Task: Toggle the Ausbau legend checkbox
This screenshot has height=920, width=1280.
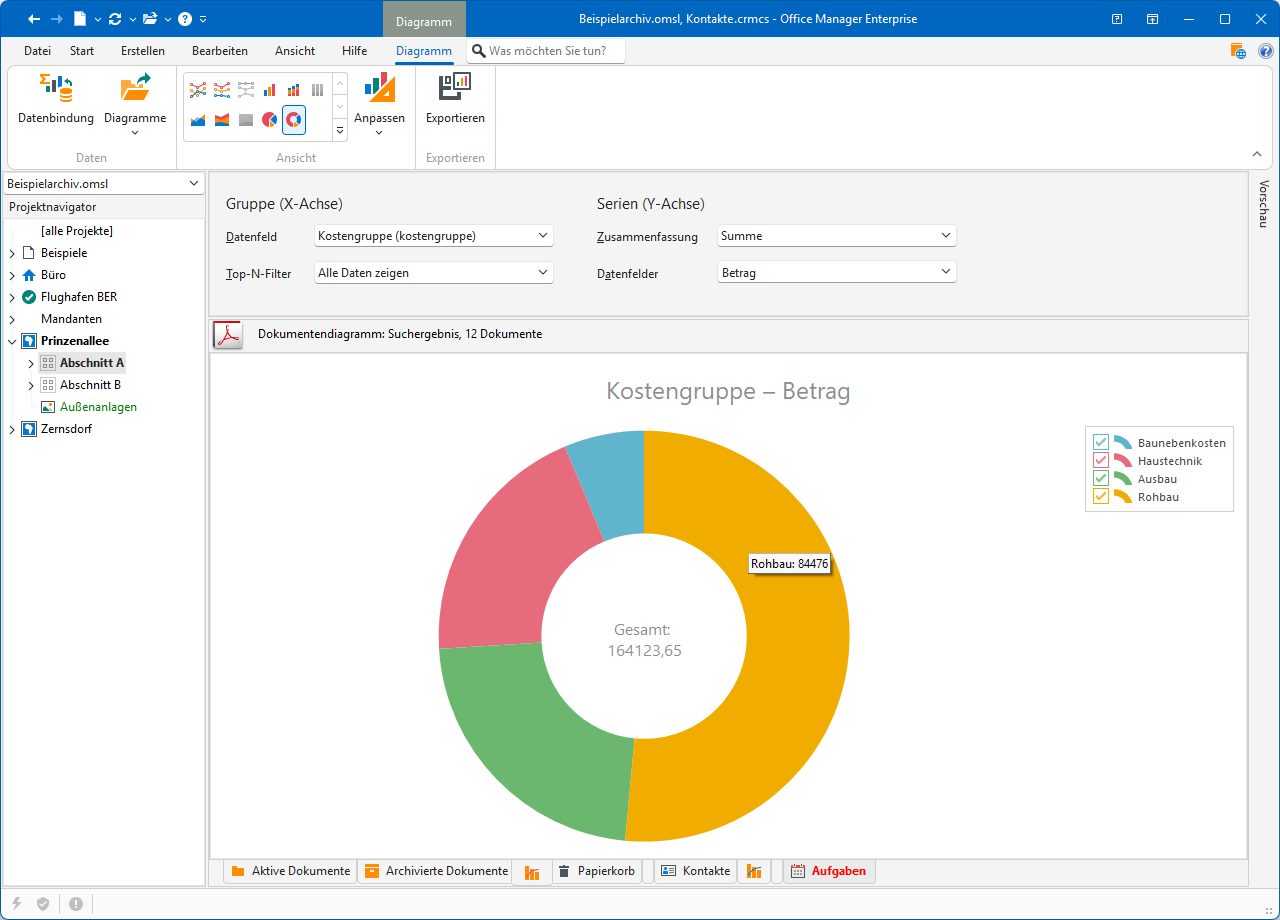Action: (1101, 478)
